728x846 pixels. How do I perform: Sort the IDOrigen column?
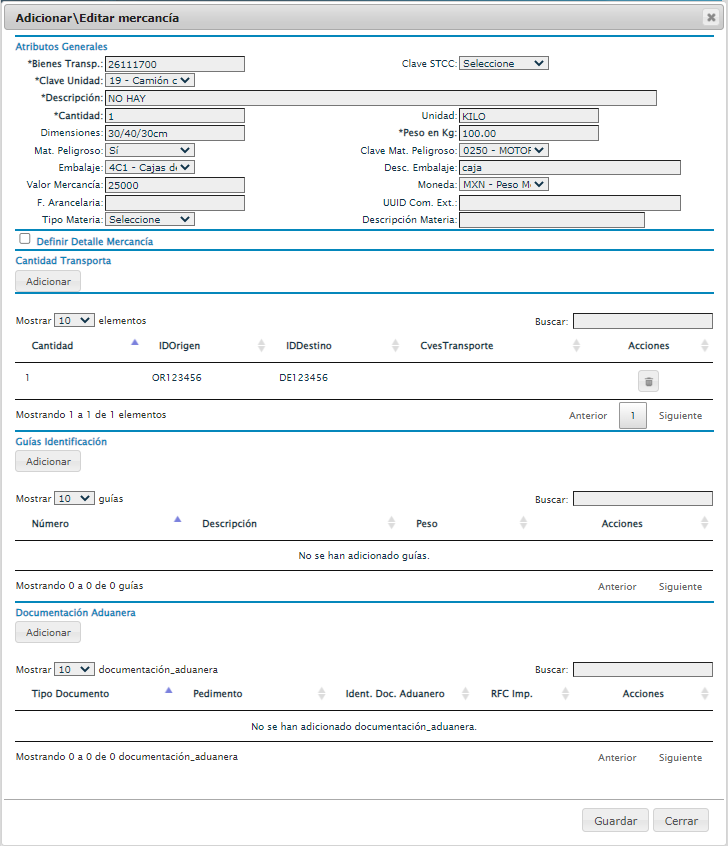(x=261, y=346)
